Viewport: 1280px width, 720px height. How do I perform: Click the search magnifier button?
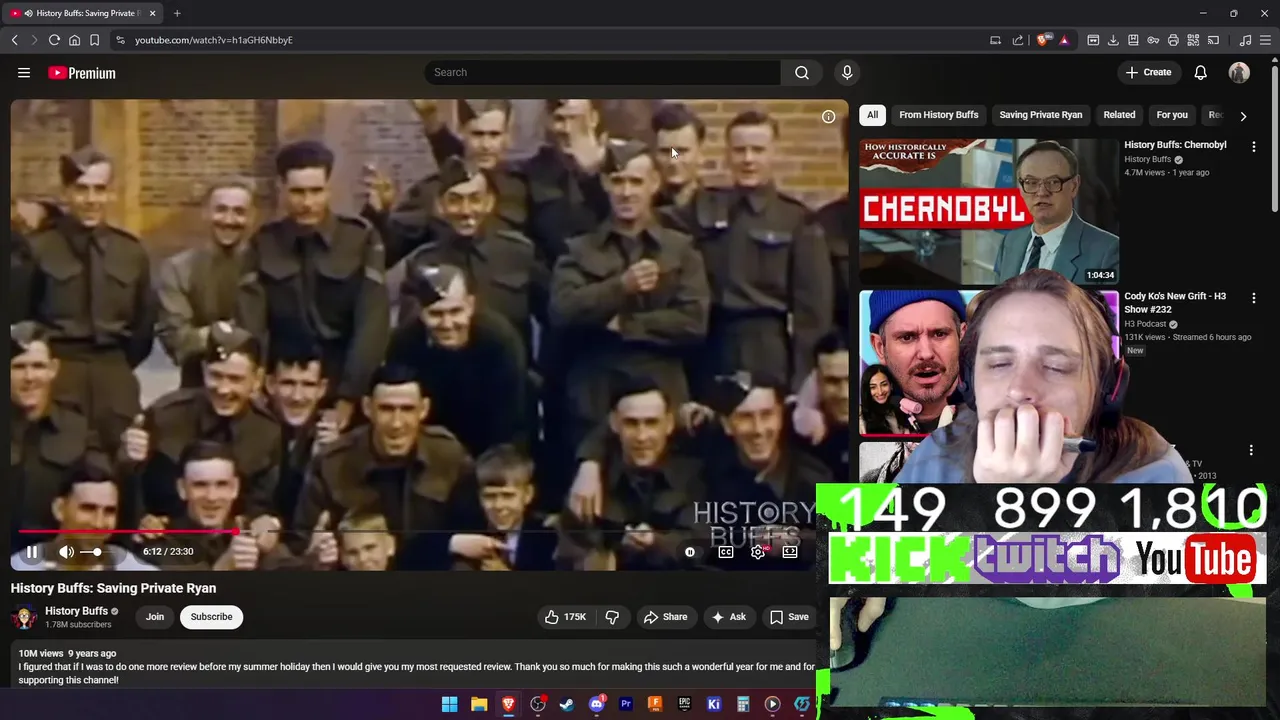pos(801,72)
